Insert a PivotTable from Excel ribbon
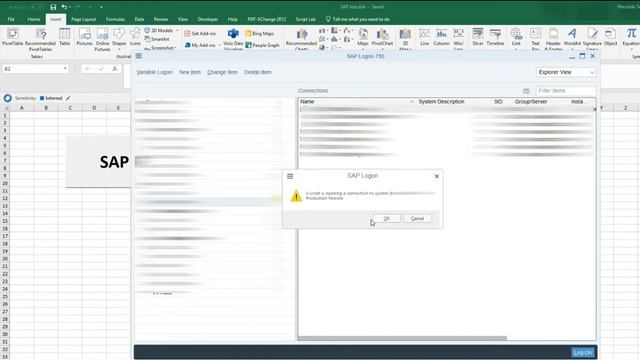 [x=12, y=37]
